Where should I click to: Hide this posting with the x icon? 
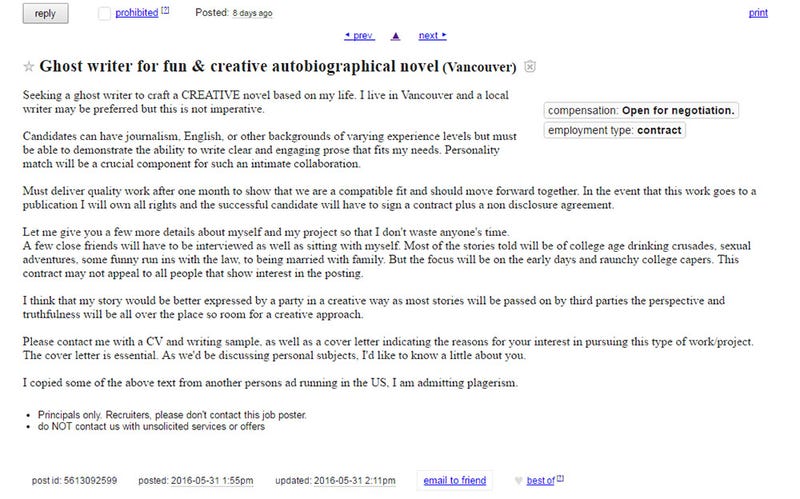530,66
